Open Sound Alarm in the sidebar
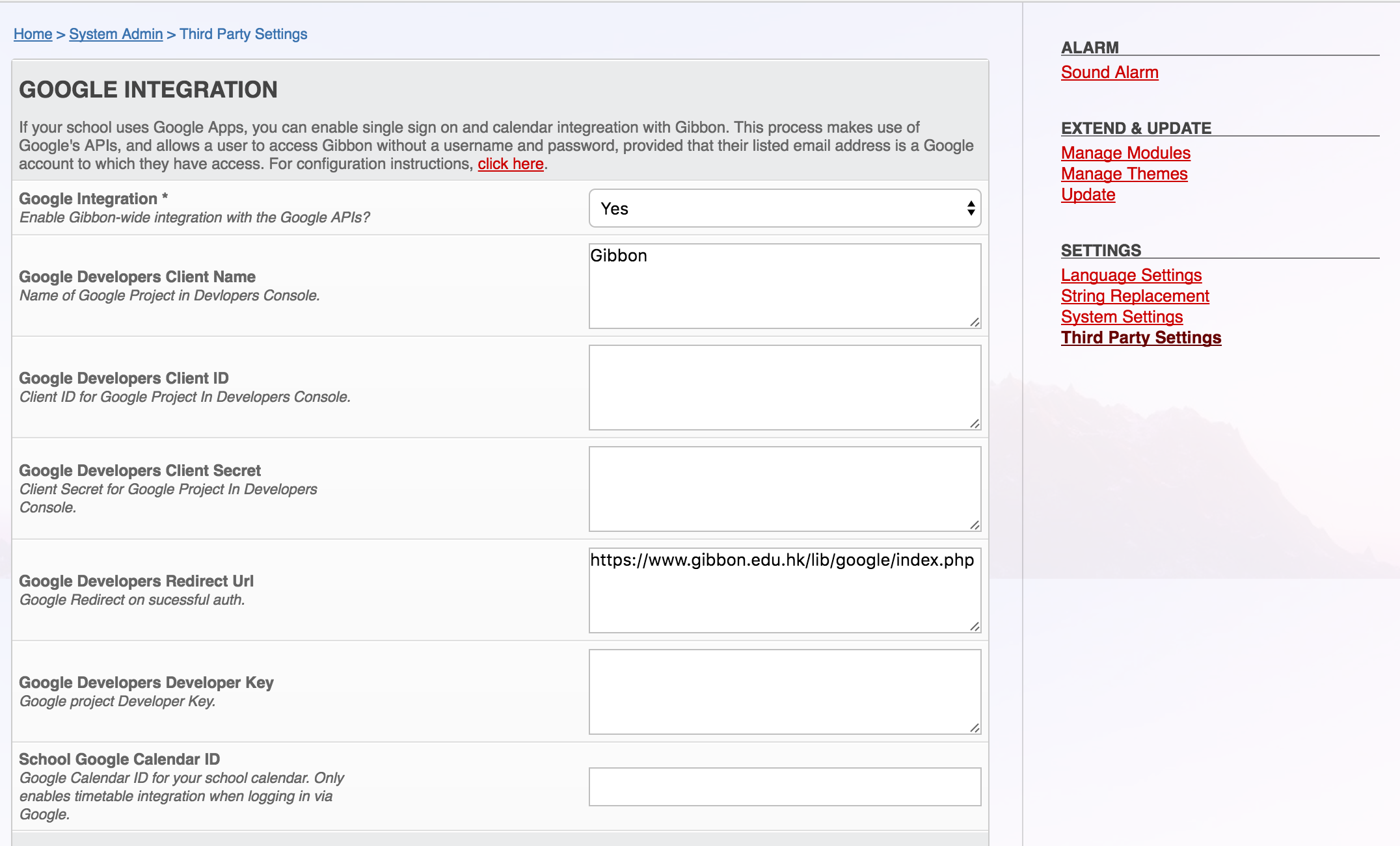The image size is (1400, 846). [x=1109, y=72]
